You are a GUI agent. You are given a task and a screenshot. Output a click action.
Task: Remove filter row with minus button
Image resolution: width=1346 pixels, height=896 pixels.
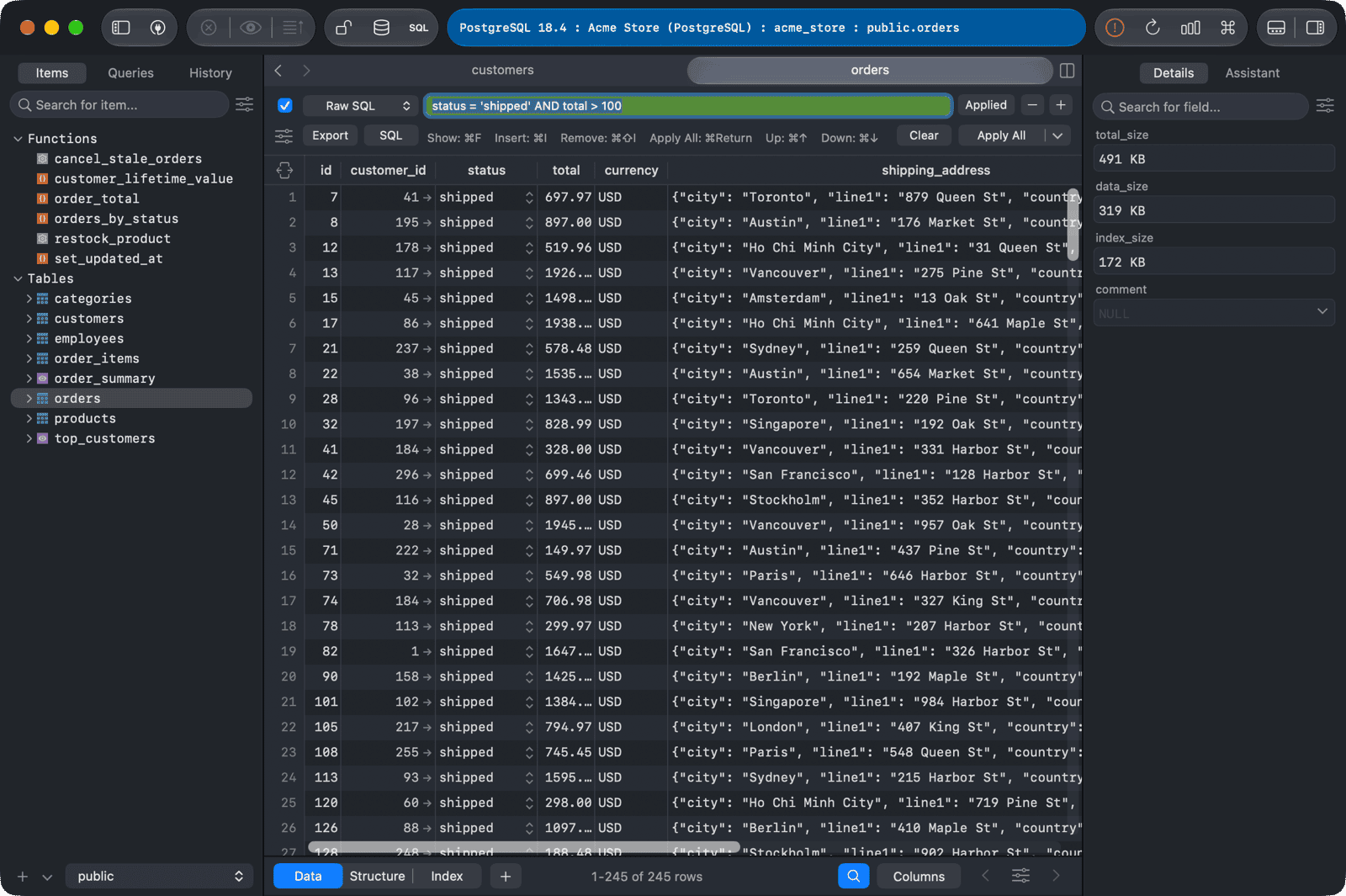tap(1032, 105)
